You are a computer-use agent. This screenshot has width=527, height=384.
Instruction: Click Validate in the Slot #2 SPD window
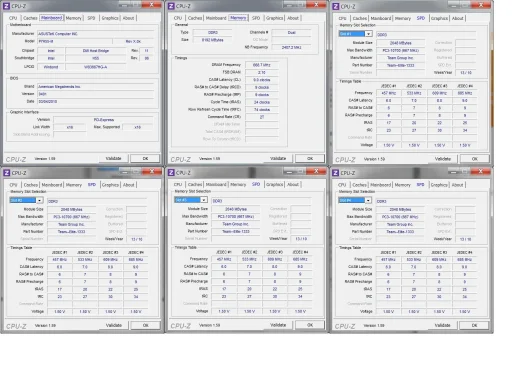point(114,325)
